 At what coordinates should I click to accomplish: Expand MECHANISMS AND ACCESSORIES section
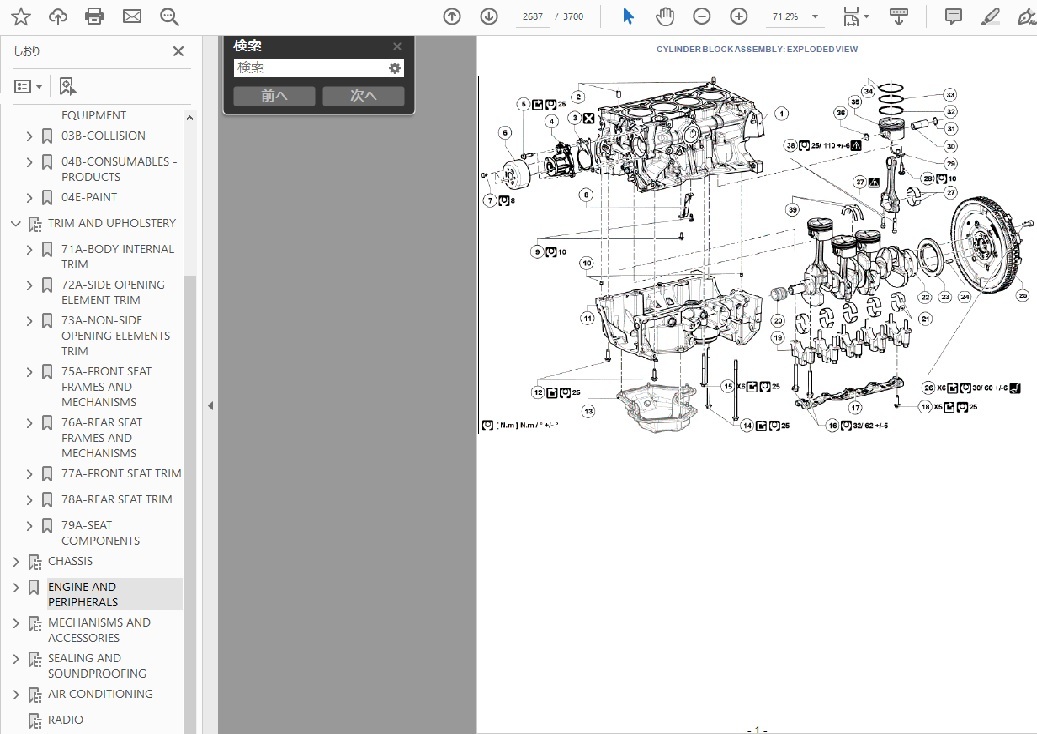pos(16,623)
